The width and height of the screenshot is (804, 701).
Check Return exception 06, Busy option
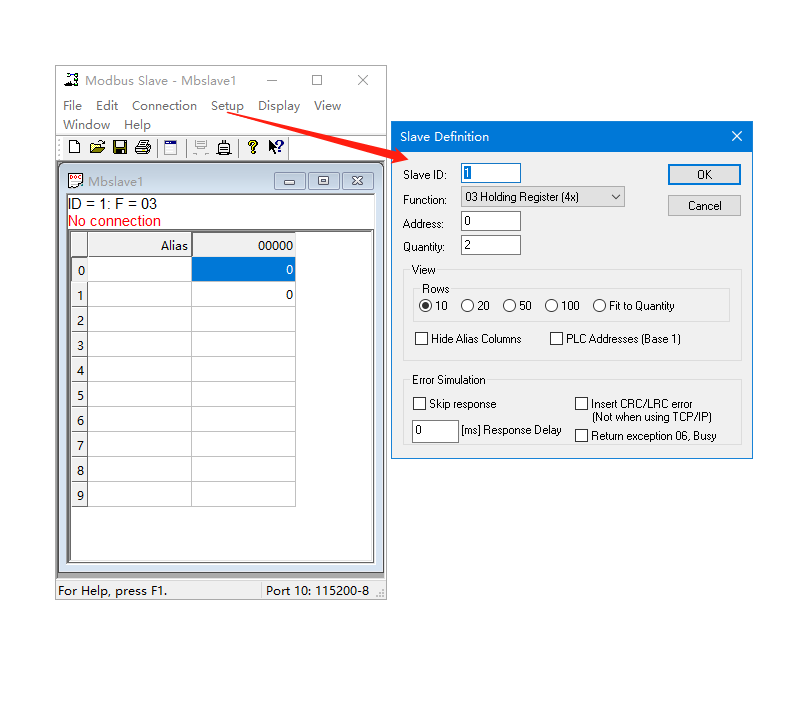tap(581, 436)
